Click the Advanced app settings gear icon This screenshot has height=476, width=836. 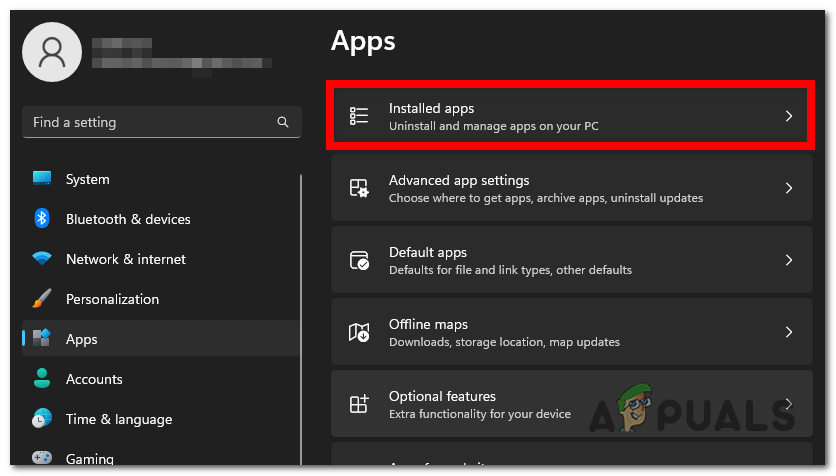(x=359, y=188)
